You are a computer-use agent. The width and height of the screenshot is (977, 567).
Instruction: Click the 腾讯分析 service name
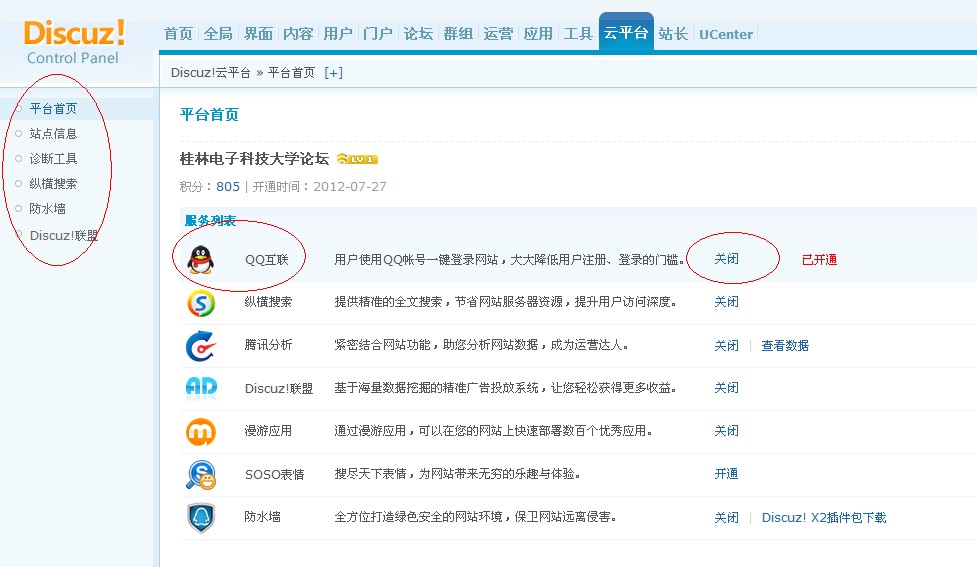(x=268, y=345)
